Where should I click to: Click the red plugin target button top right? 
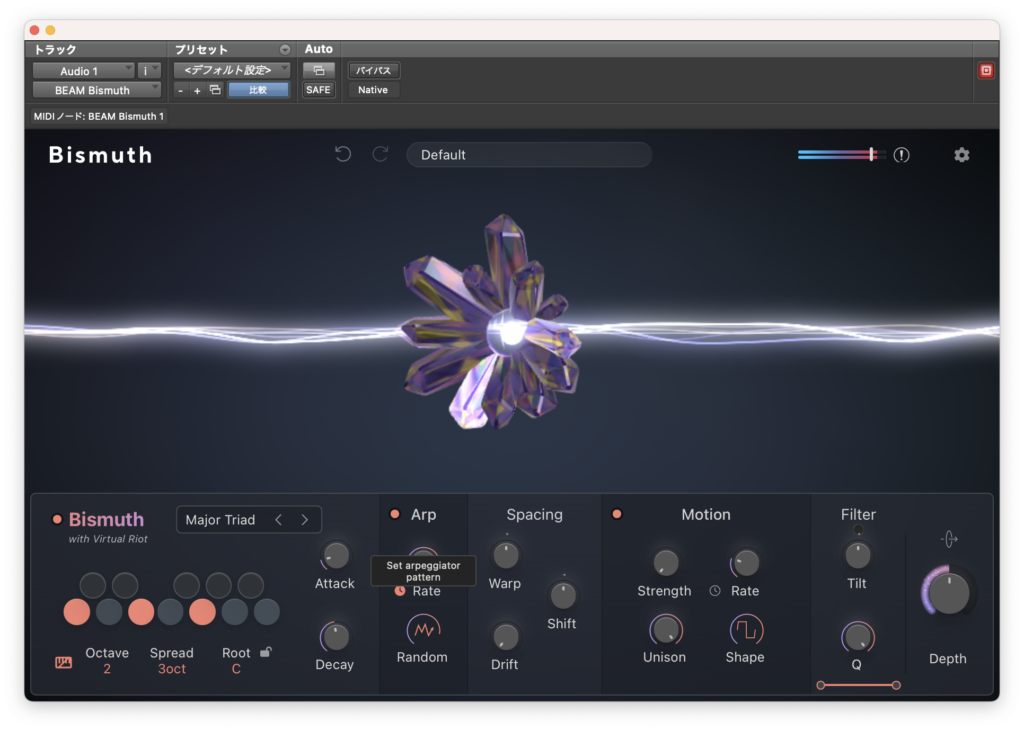986,71
